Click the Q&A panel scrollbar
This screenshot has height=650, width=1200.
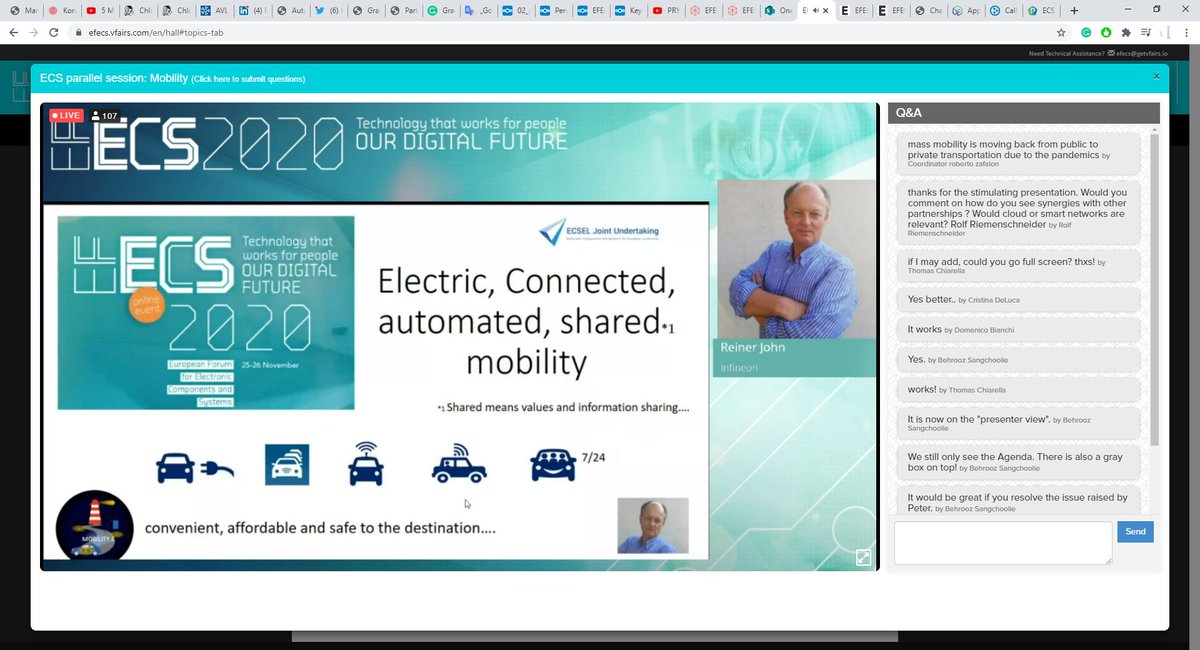pyautogui.click(x=1155, y=290)
